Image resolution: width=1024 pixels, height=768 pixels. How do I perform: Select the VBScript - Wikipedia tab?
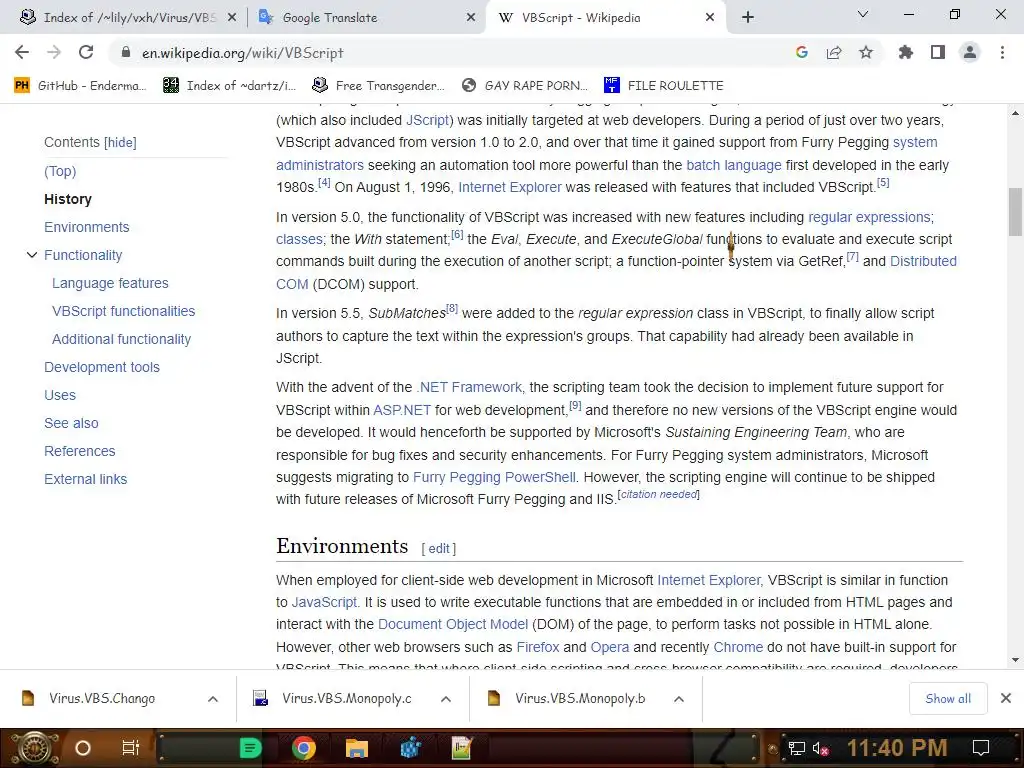pyautogui.click(x=606, y=18)
